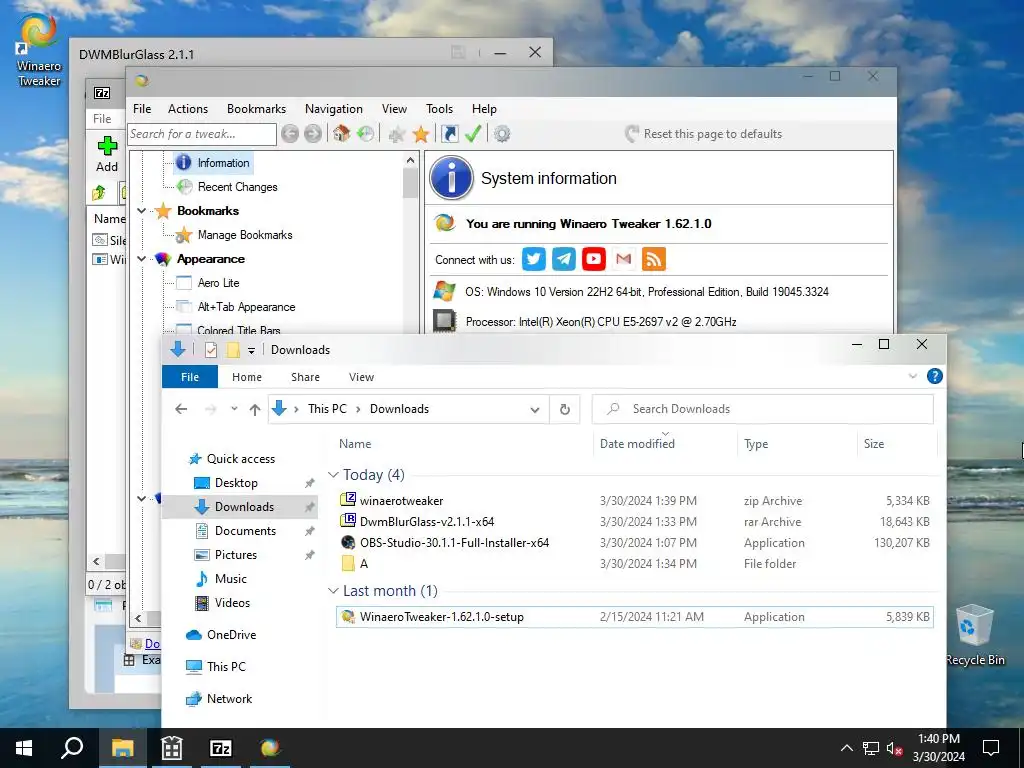Viewport: 1024px width, 768px height.
Task: Click the create shortcut icon in Winaero toolbar
Action: [x=449, y=134]
